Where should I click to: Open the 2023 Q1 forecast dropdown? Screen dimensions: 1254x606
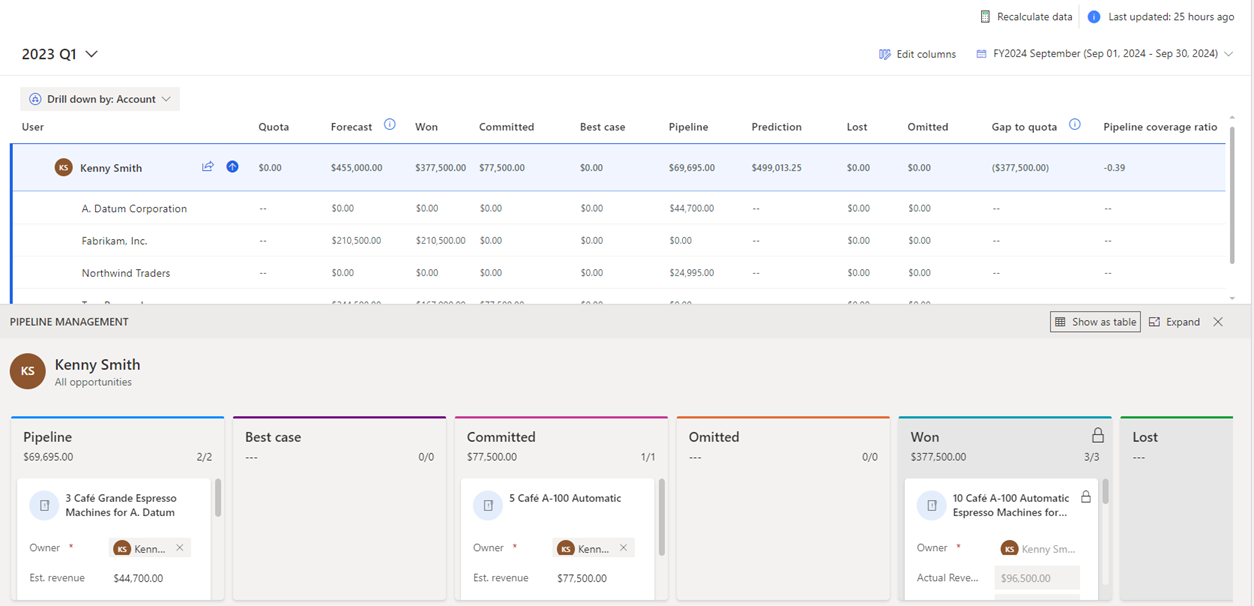click(60, 54)
